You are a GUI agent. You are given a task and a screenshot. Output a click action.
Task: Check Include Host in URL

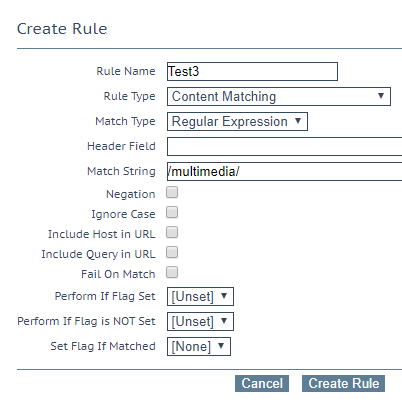[x=172, y=232]
